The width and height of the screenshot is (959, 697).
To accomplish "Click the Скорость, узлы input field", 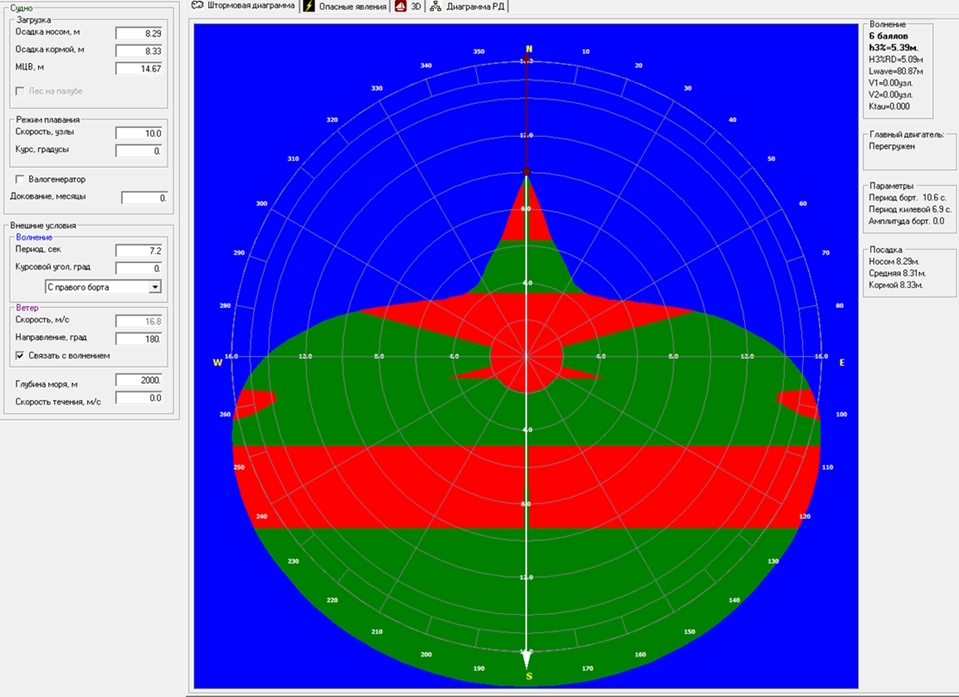I will 138,132.
